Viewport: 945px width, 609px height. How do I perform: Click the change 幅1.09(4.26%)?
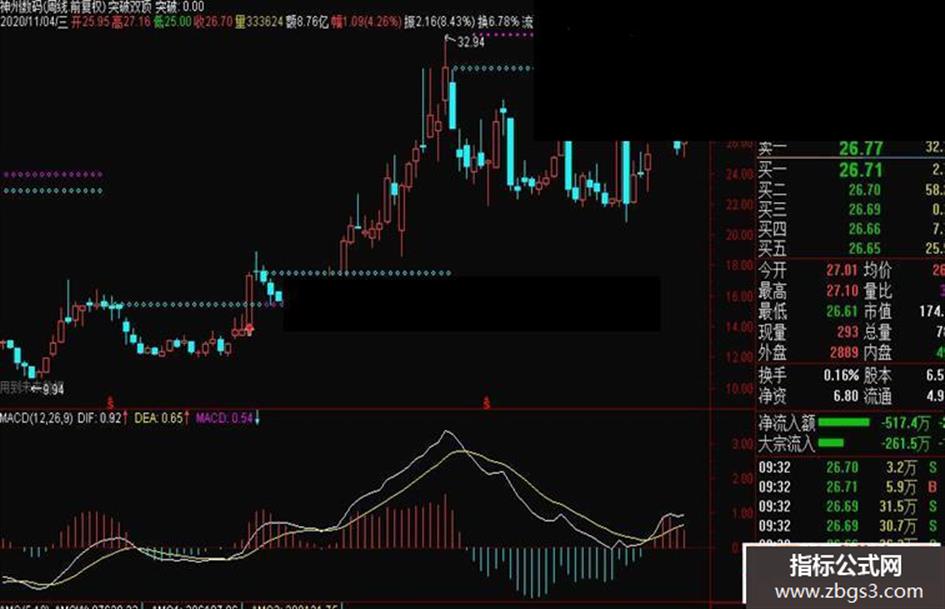[366, 22]
